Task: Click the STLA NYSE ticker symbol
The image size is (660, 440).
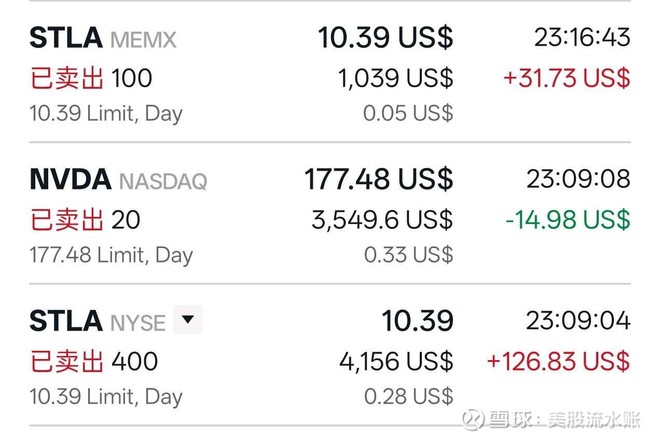Action: (x=66, y=321)
